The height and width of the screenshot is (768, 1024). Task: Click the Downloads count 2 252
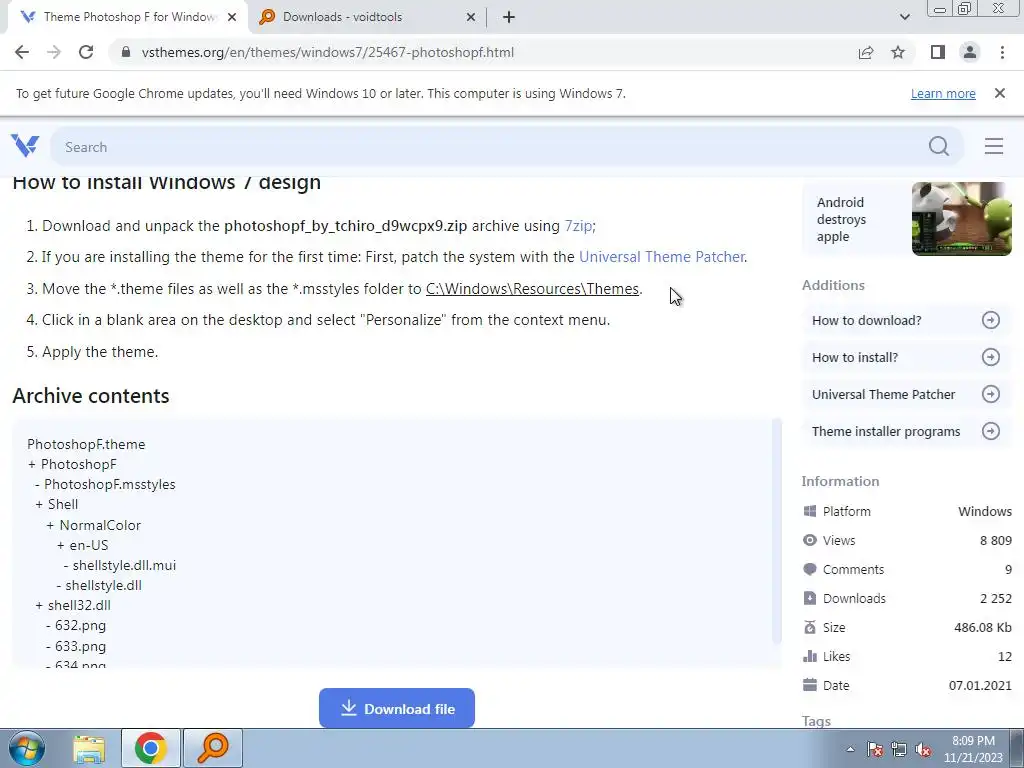coord(995,598)
